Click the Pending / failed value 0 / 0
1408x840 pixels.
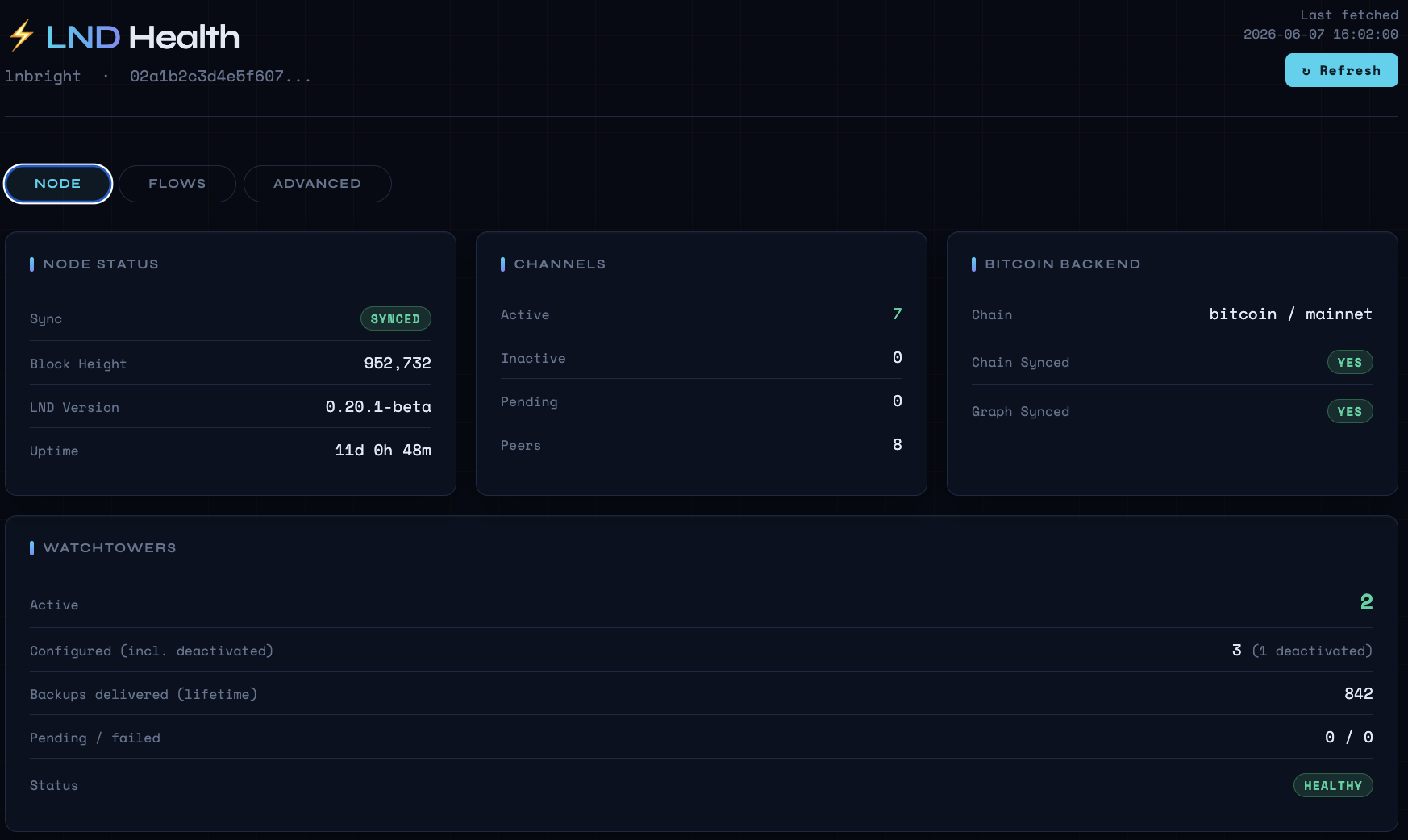point(1348,737)
